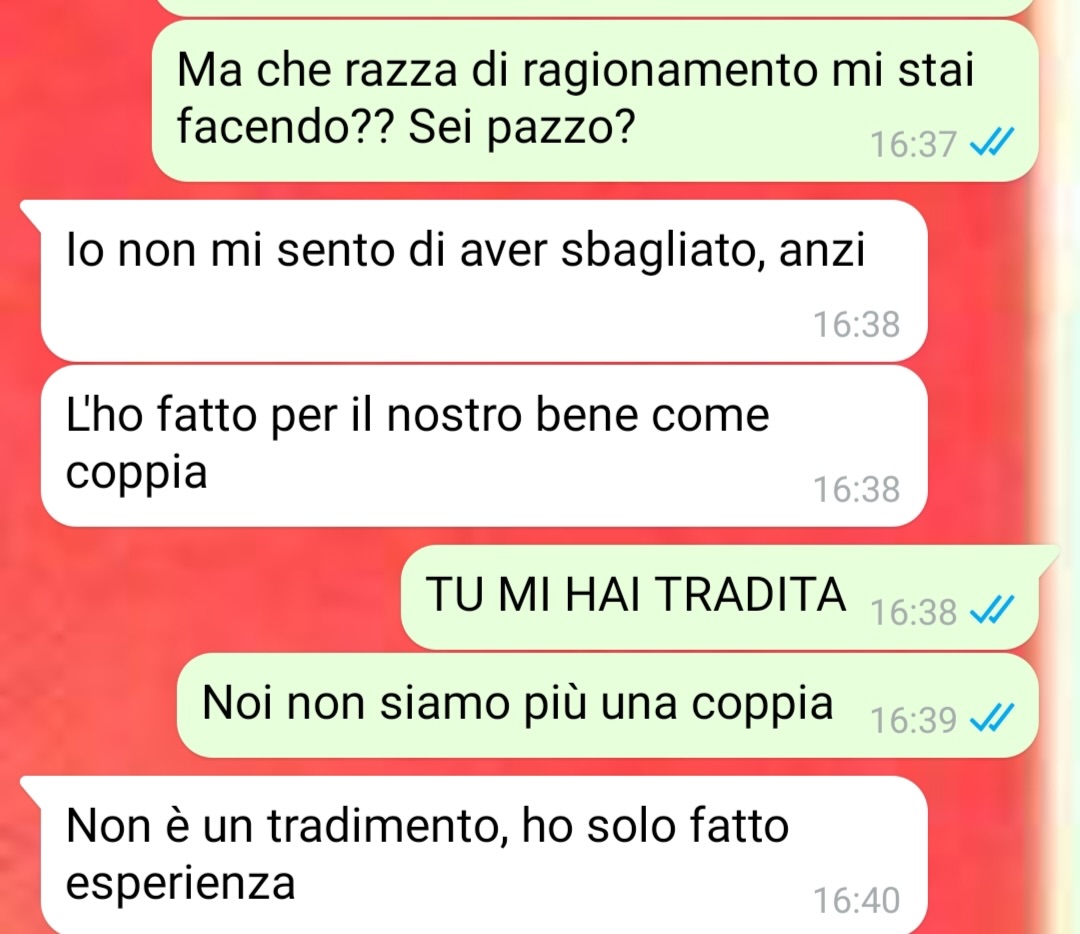Tap the blue read ticks beside 16:37
1080x934 pixels.
[x=992, y=143]
